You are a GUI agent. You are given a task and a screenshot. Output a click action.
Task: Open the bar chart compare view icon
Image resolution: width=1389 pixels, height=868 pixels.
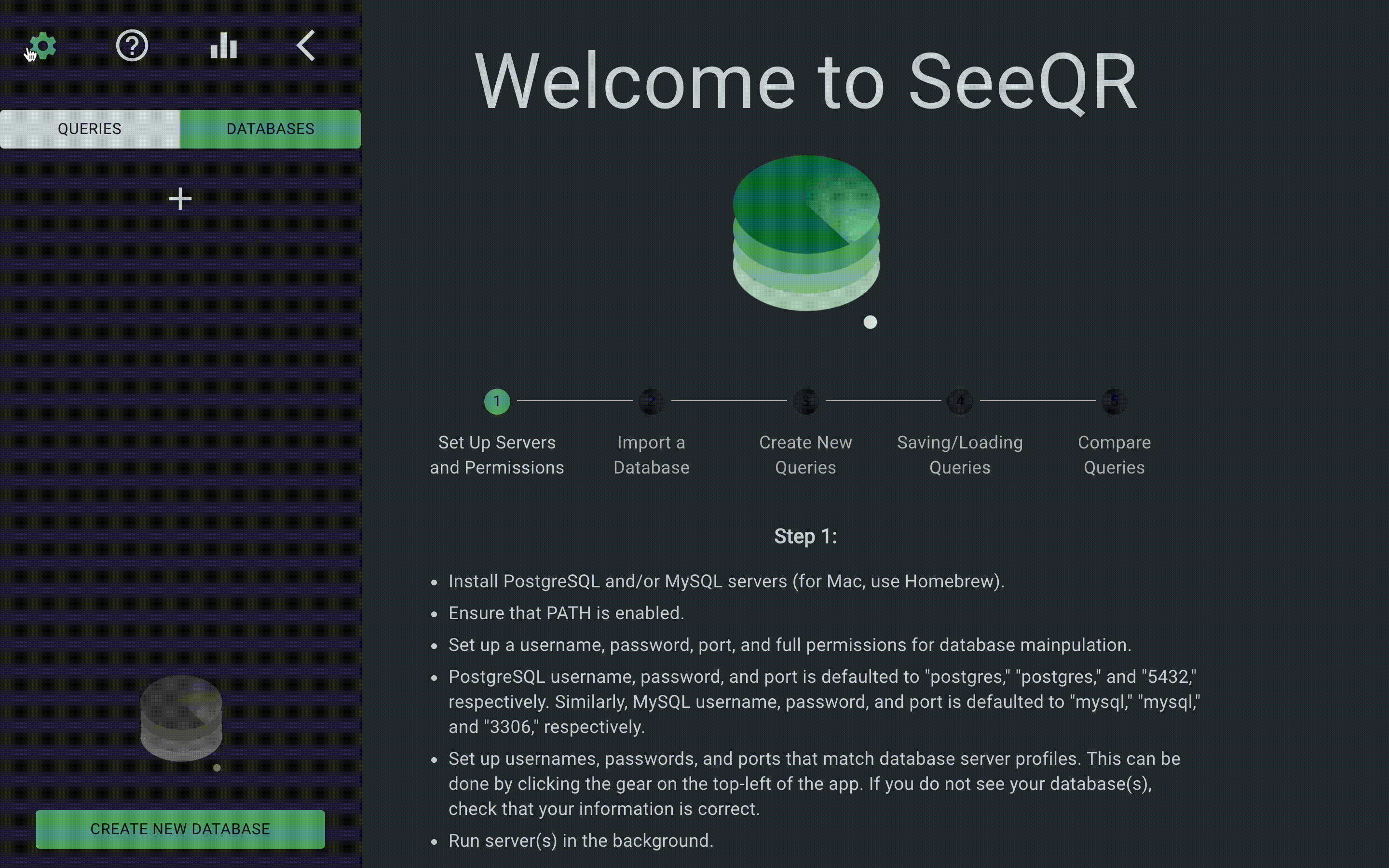pyautogui.click(x=224, y=46)
